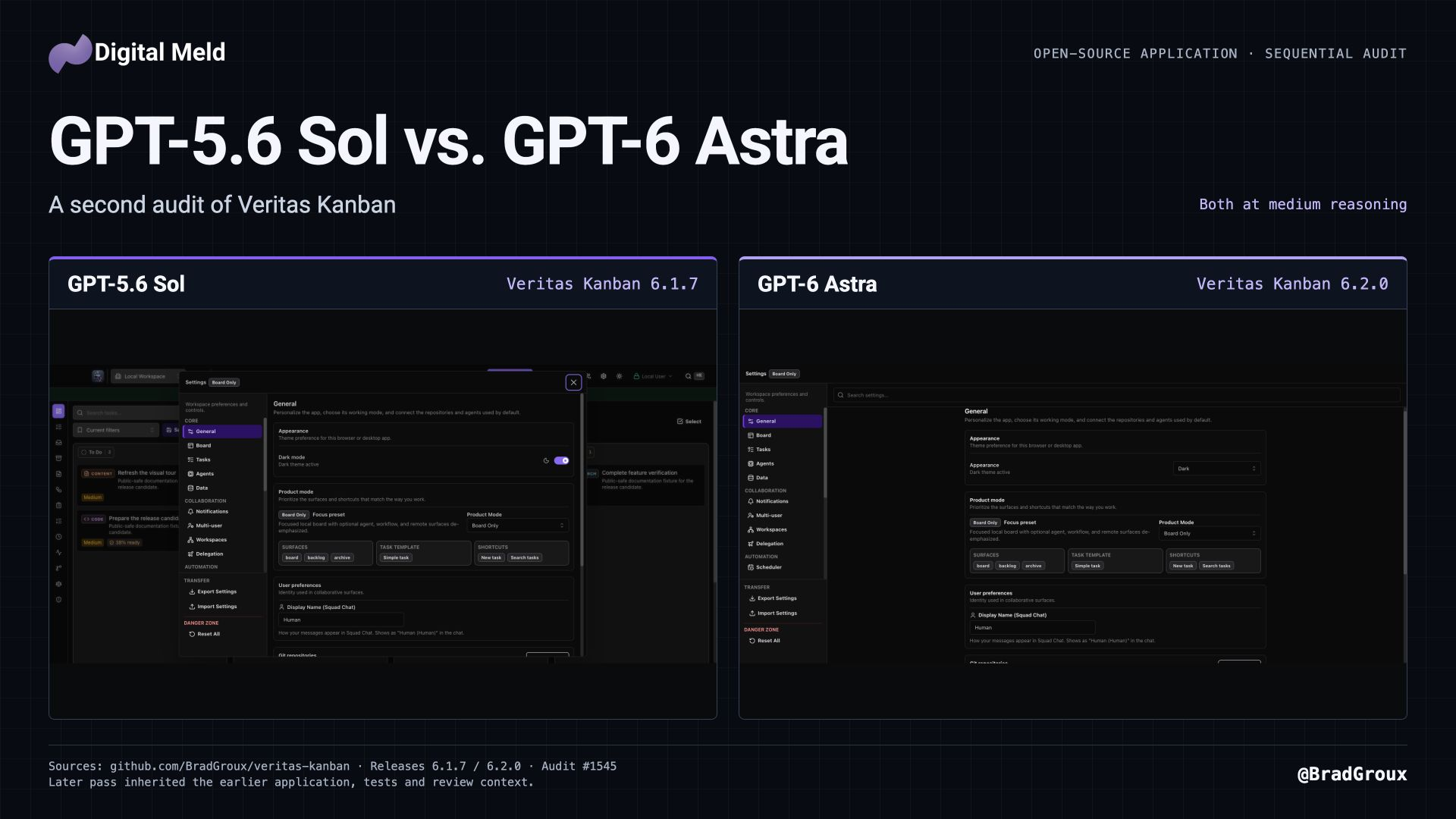Click Workspaces icon in Sol settings sidebar

coord(190,540)
